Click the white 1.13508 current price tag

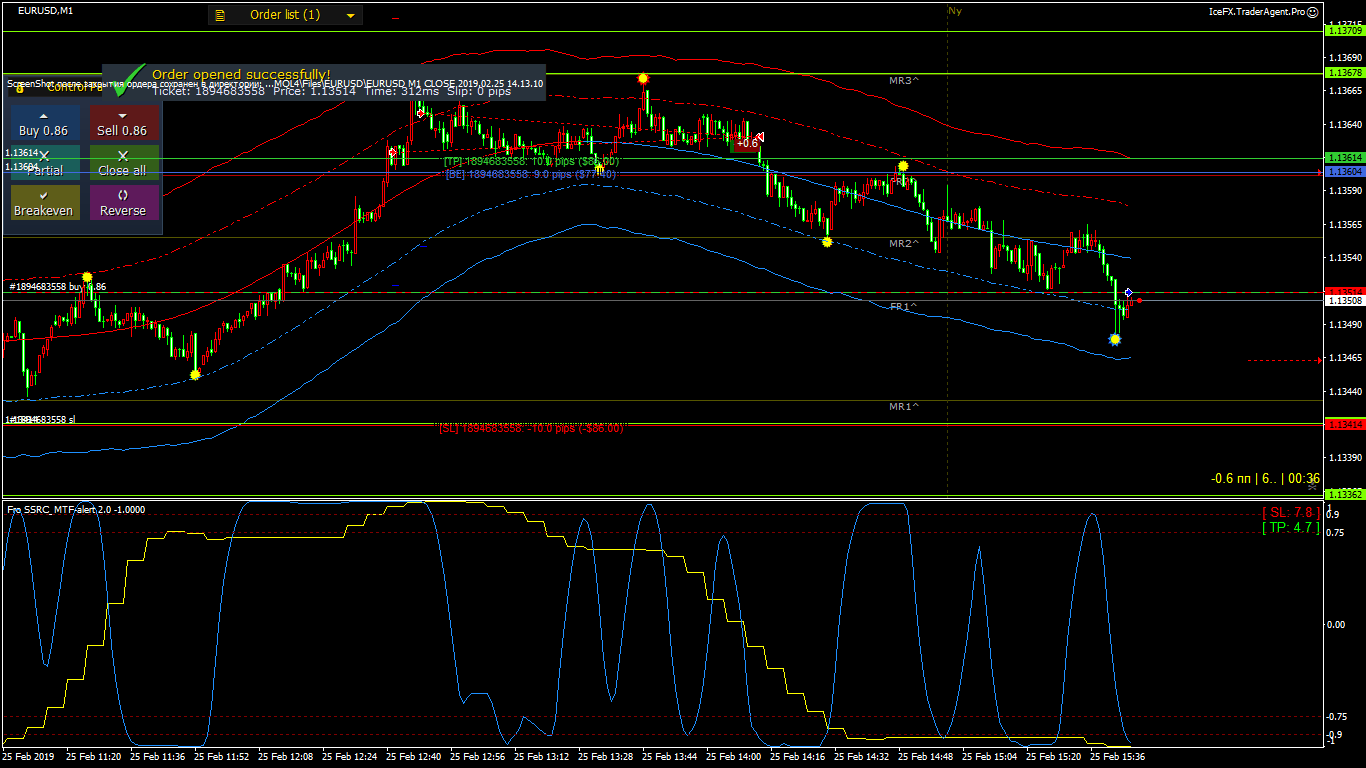[1344, 300]
